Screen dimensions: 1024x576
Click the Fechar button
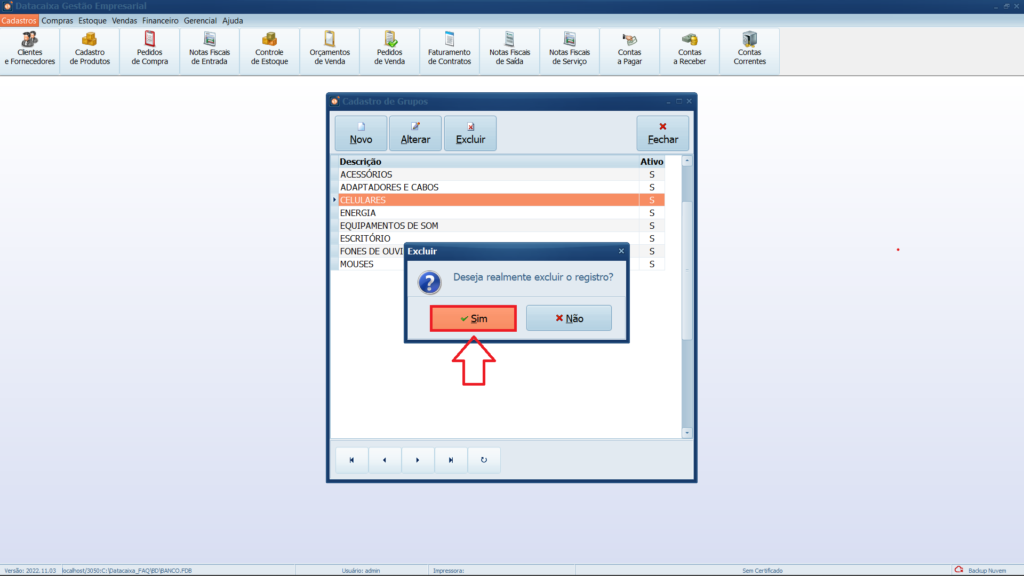point(662,133)
